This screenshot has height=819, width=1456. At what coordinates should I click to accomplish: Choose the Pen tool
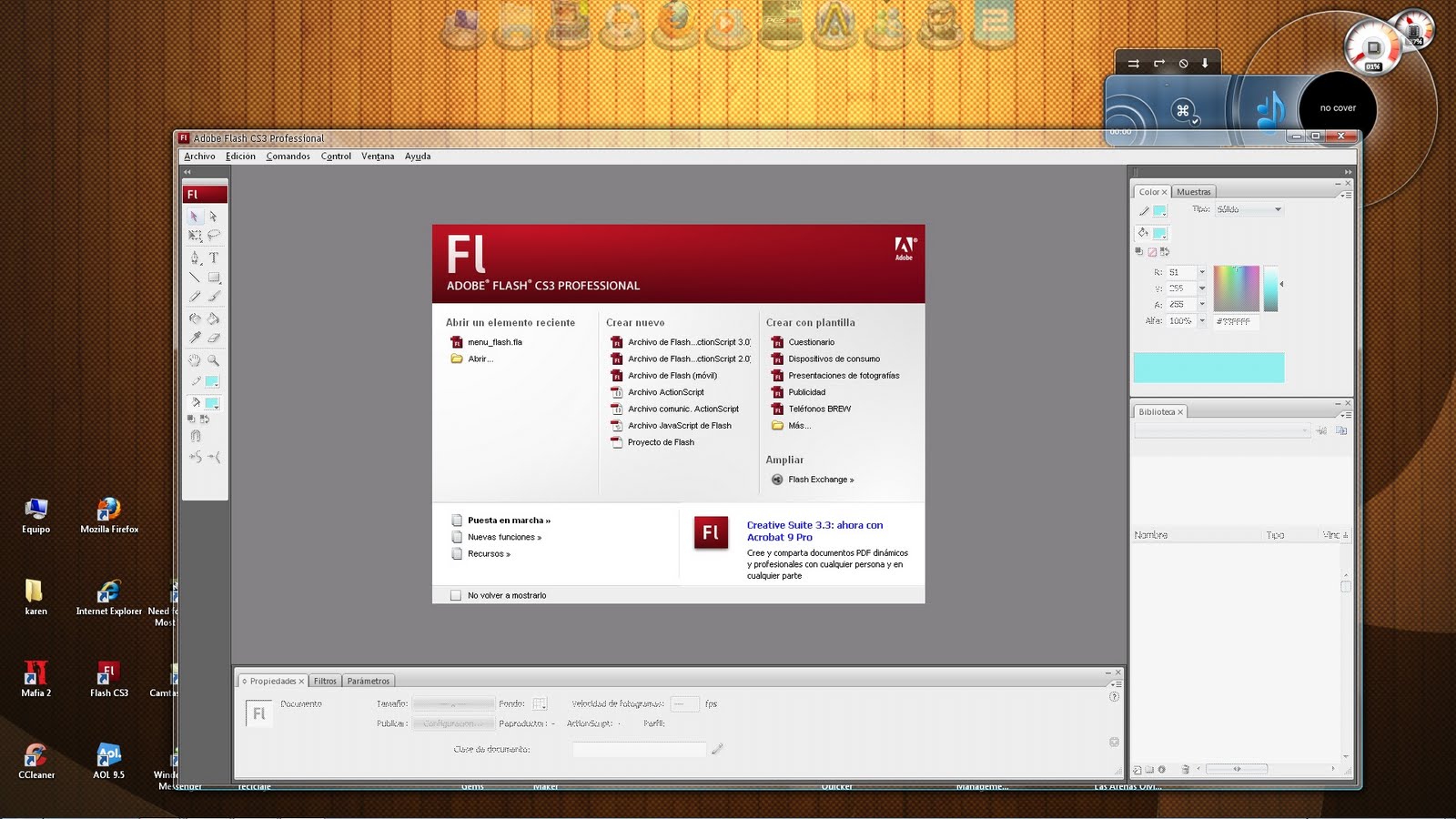point(195,258)
